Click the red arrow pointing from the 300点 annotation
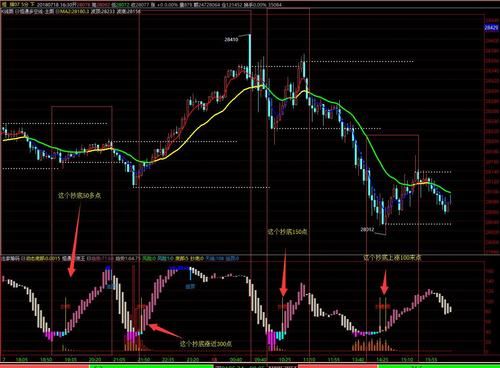The width and height of the screenshot is (500, 368). coord(165,331)
